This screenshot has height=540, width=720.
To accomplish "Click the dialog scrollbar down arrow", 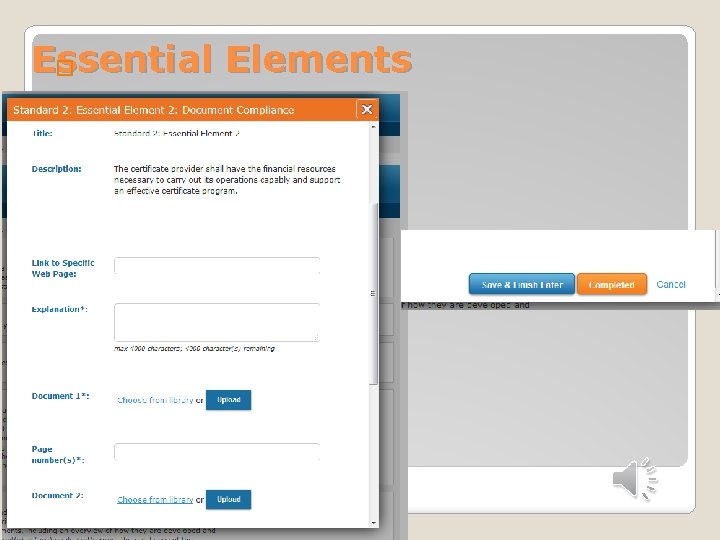I will click(x=373, y=523).
